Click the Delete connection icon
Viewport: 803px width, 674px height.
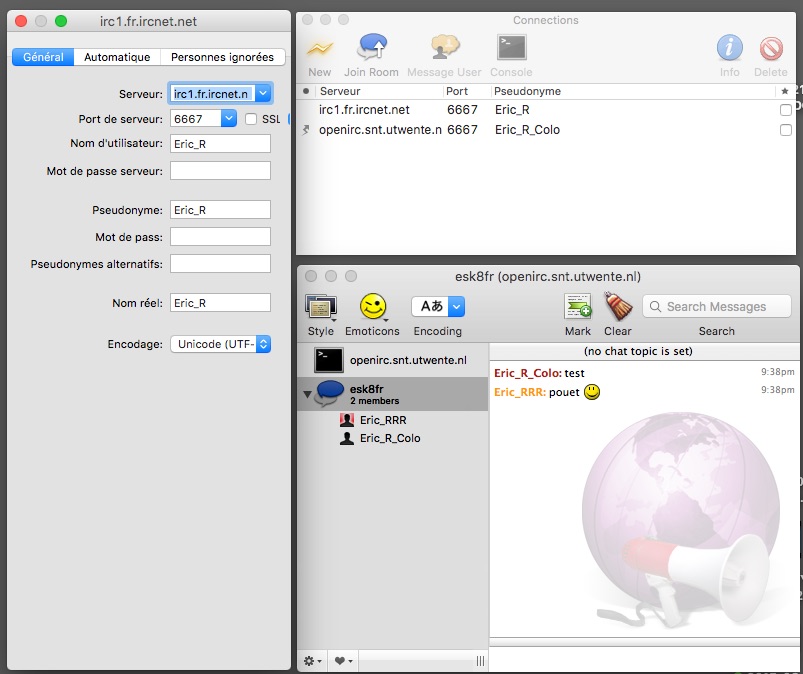pyautogui.click(x=771, y=49)
